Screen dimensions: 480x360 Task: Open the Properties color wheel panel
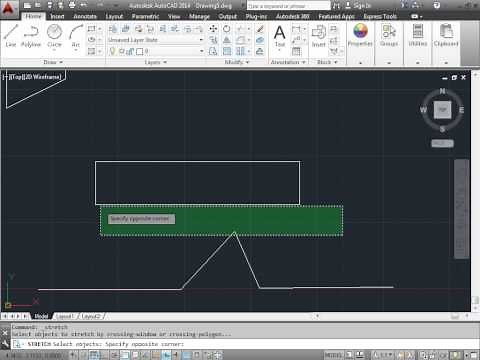click(x=360, y=35)
